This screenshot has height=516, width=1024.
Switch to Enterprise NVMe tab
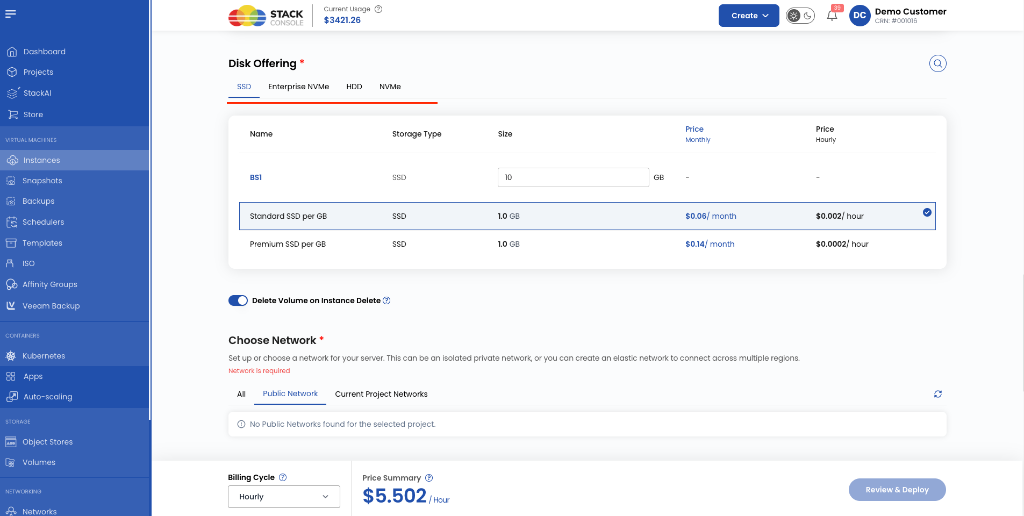[298, 86]
